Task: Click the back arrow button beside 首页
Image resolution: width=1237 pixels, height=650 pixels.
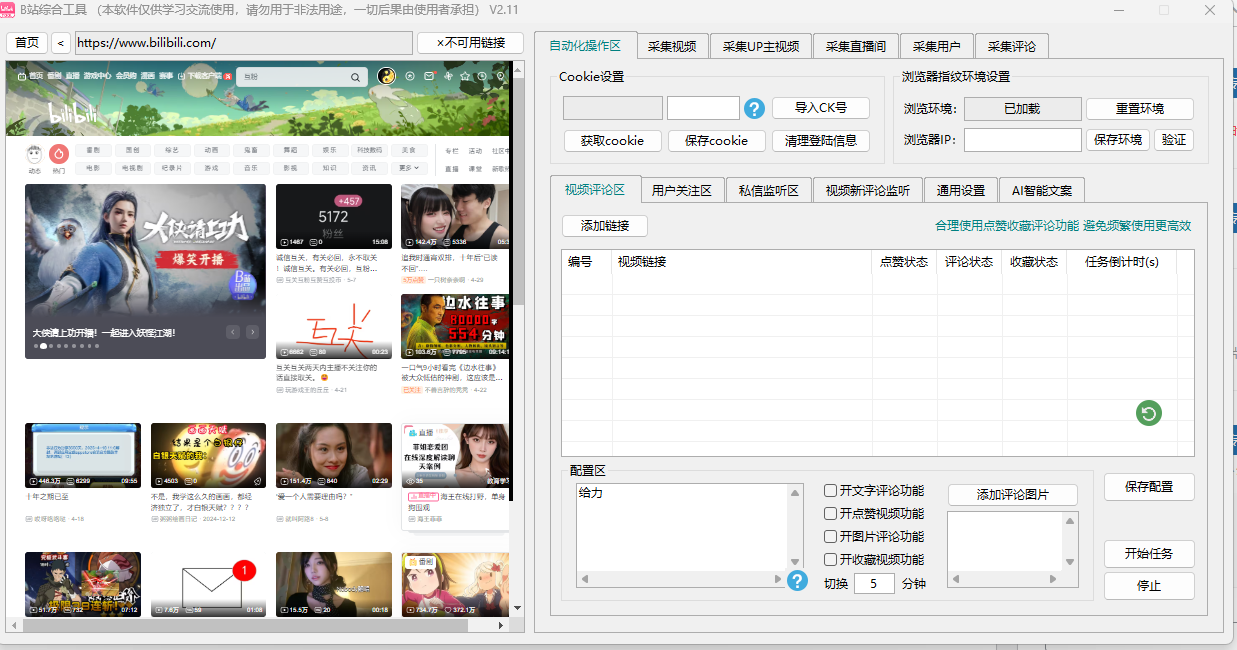Action: tap(61, 43)
